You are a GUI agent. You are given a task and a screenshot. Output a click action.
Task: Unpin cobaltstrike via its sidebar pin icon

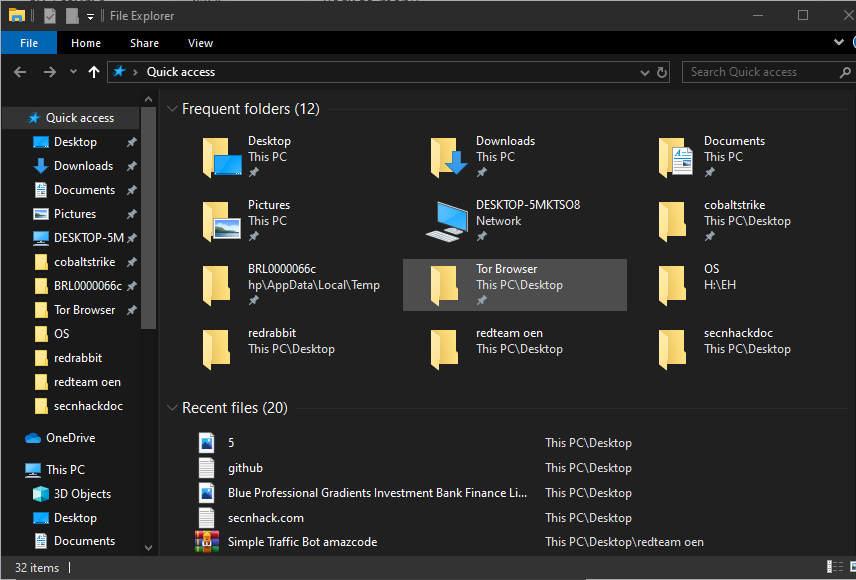(132, 262)
